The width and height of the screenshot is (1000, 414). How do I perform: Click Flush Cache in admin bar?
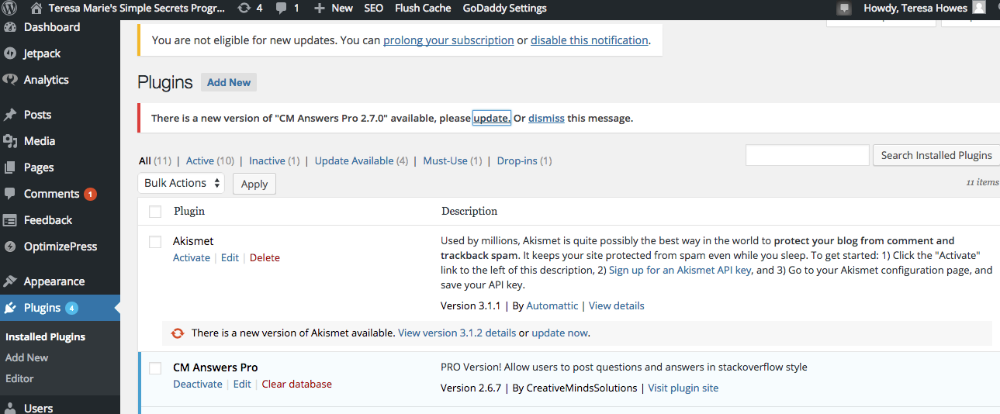[423, 8]
